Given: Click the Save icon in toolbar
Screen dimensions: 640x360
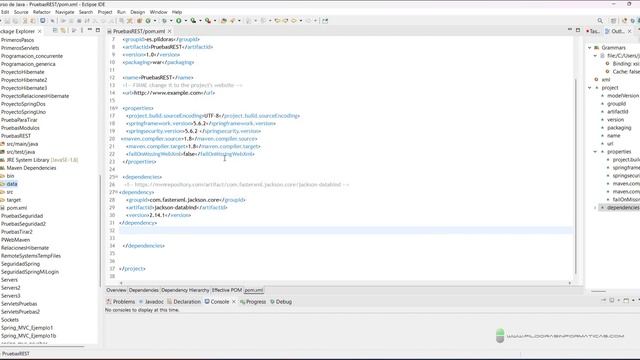Looking at the screenshot, I should [x=7, y=20].
